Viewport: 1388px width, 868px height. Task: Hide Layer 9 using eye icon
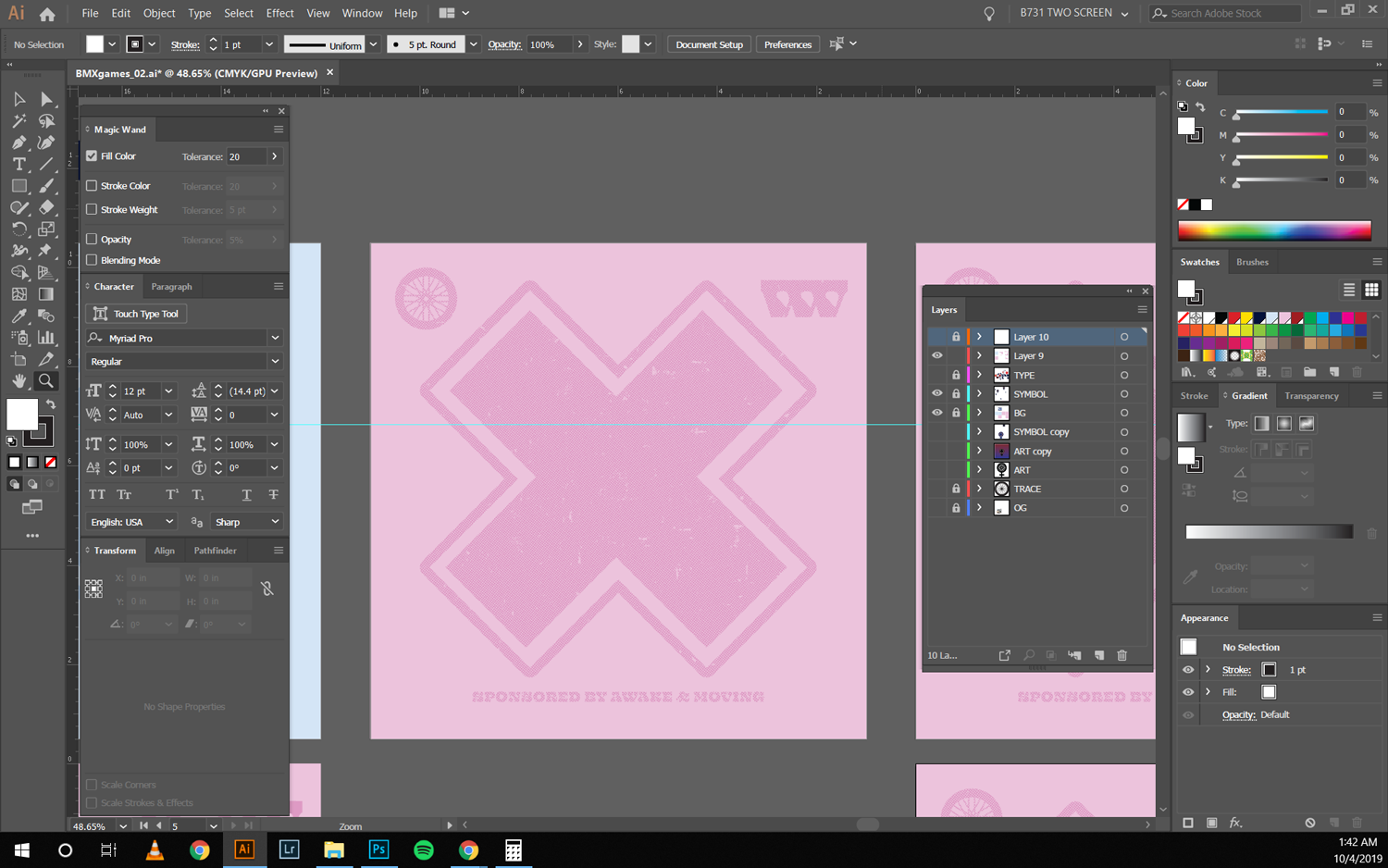point(937,356)
